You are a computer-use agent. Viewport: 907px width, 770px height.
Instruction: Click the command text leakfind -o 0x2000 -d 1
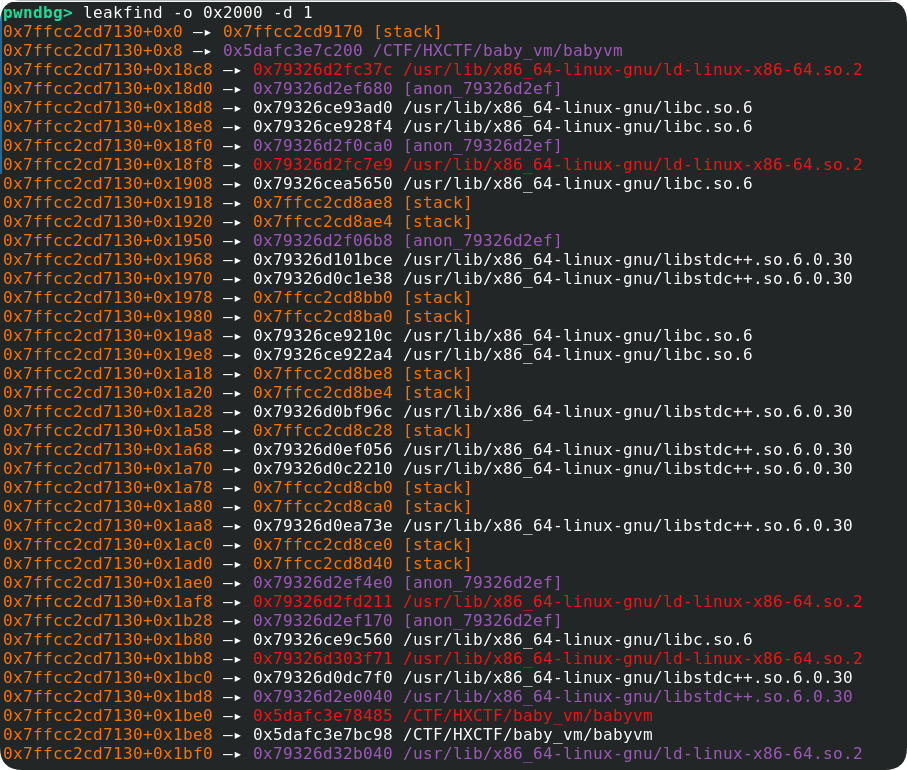click(x=197, y=12)
